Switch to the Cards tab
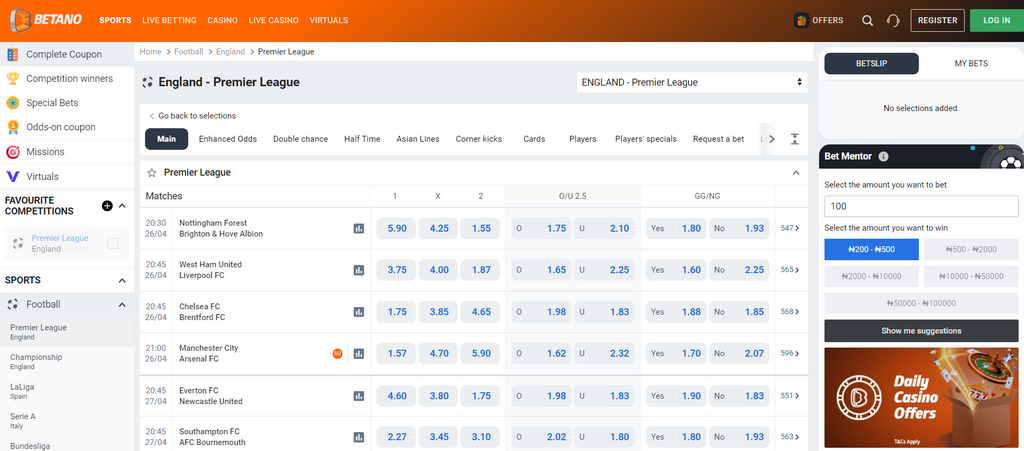Image resolution: width=1024 pixels, height=451 pixels. 534,139
